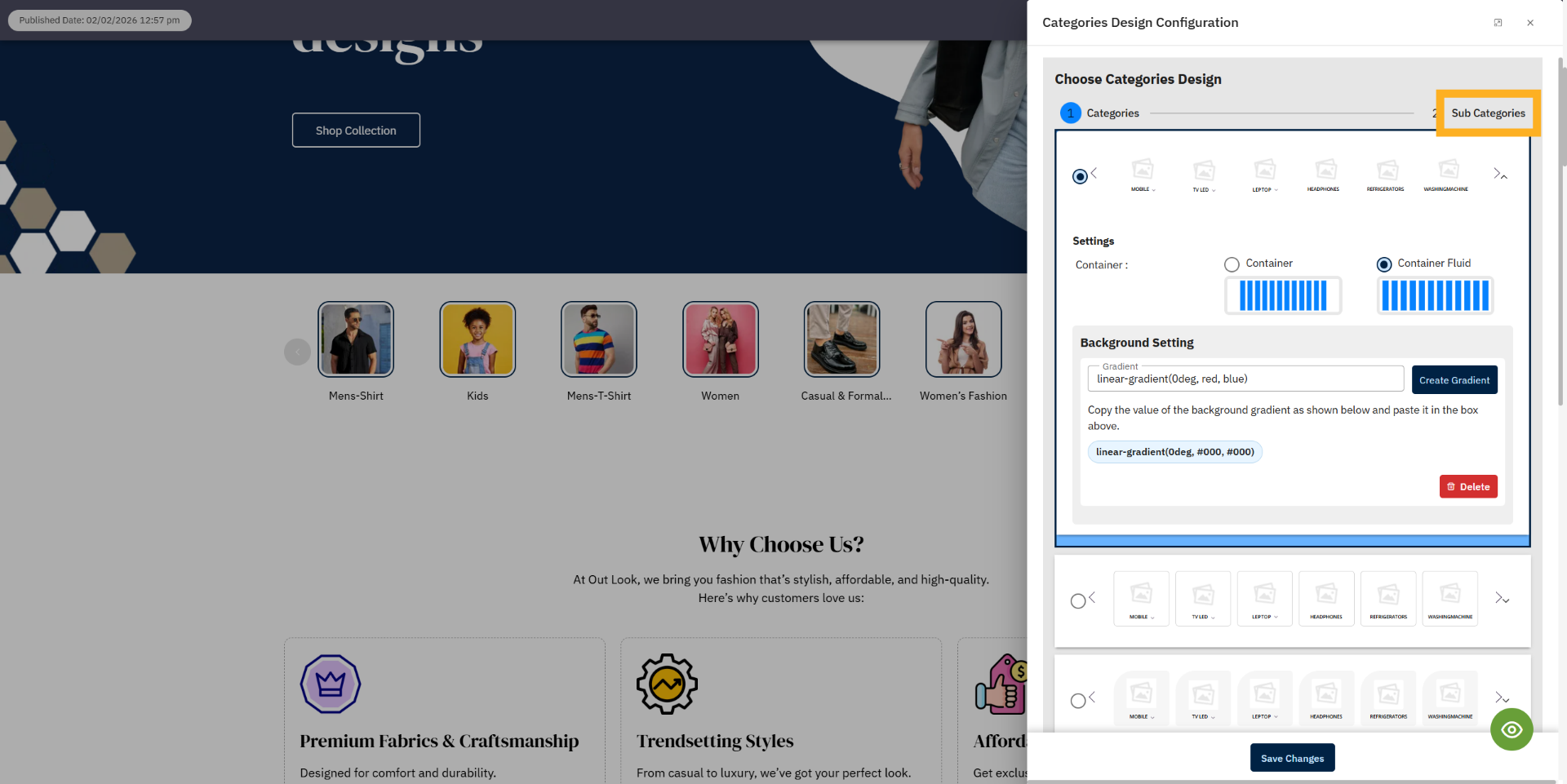Click the REFRIGERATORS image icon in first design
The width and height of the screenshot is (1567, 784).
coord(1387,170)
